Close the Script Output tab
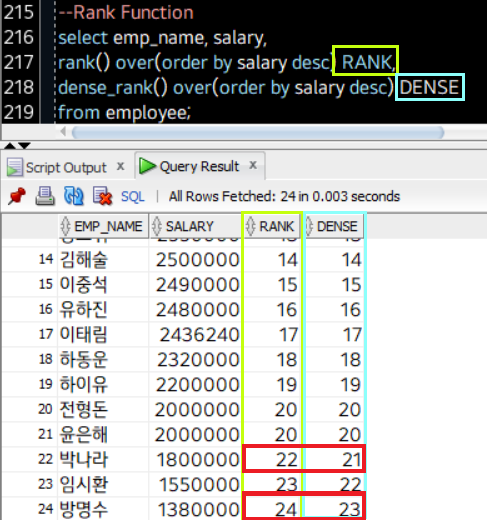 [x=121, y=166]
